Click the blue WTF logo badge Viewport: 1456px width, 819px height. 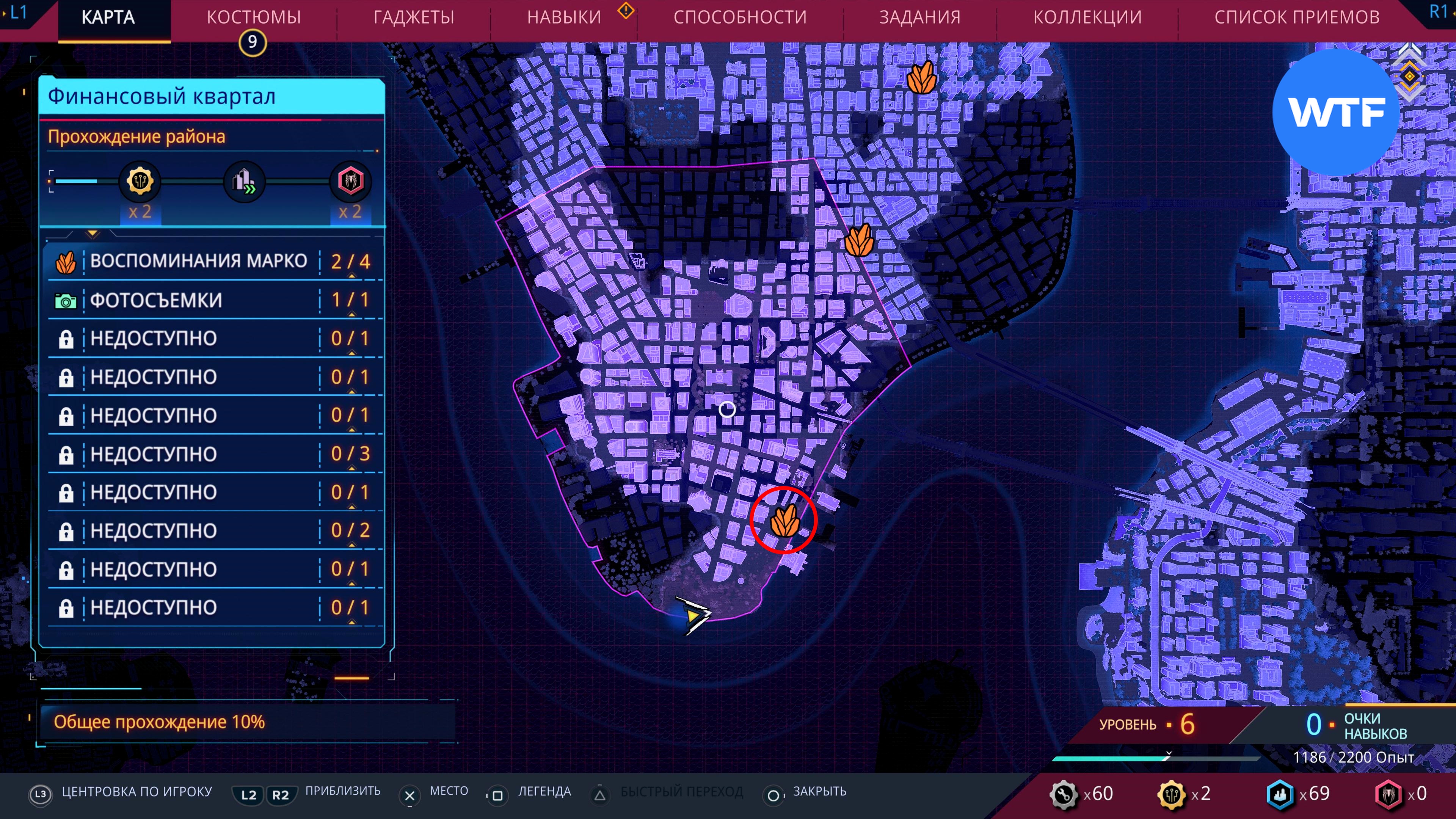pos(1336,112)
